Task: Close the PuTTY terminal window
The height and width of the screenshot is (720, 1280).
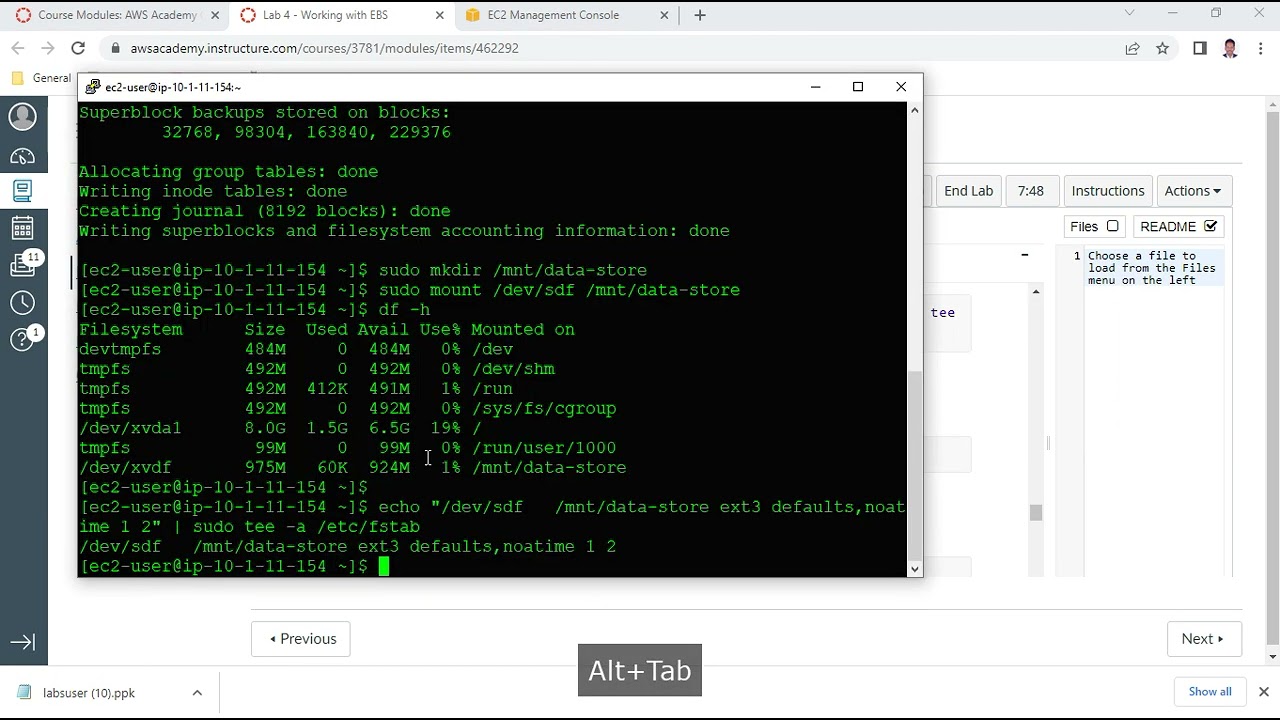Action: [901, 87]
